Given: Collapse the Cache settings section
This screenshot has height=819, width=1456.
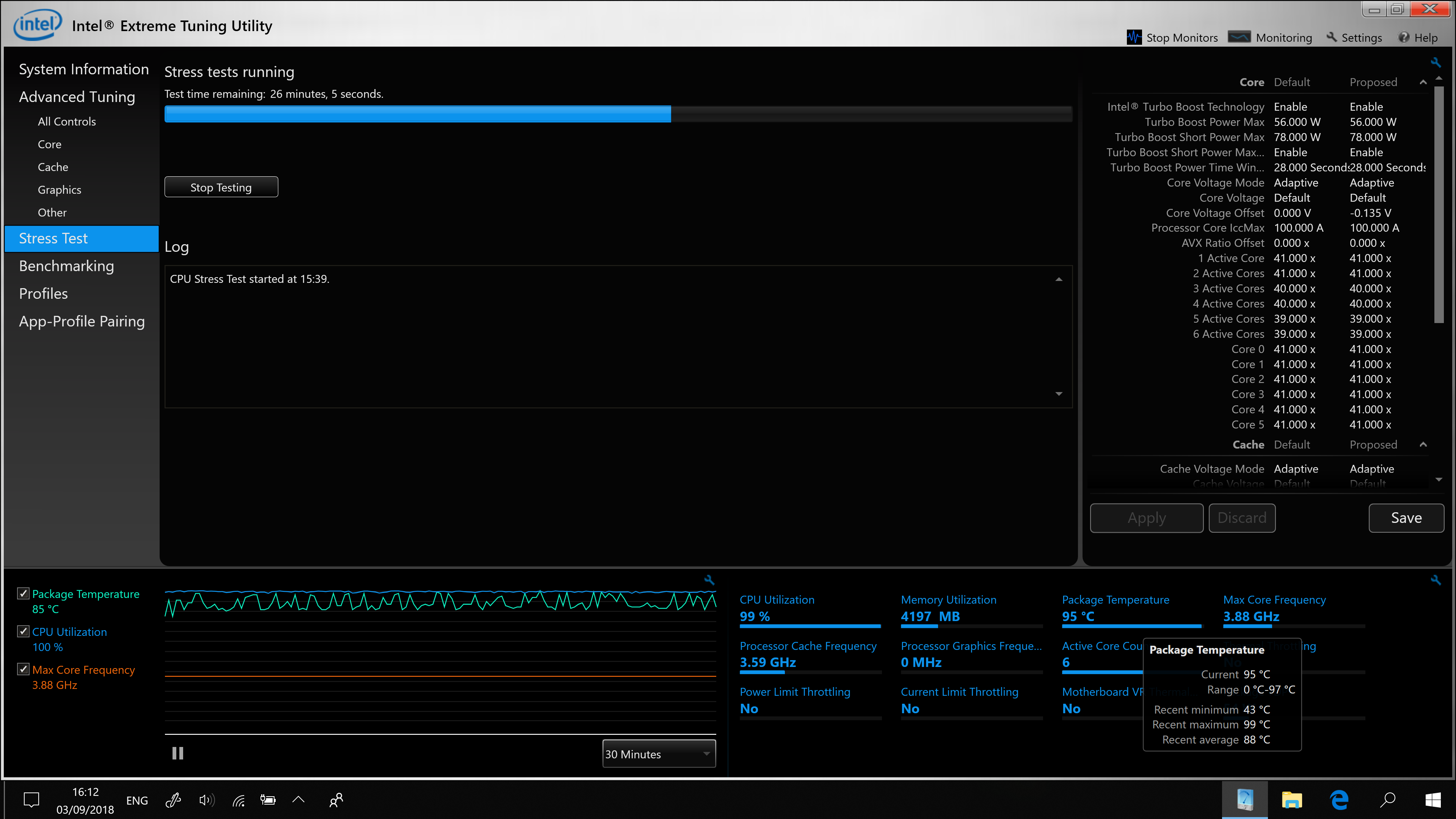Looking at the screenshot, I should (x=1423, y=445).
